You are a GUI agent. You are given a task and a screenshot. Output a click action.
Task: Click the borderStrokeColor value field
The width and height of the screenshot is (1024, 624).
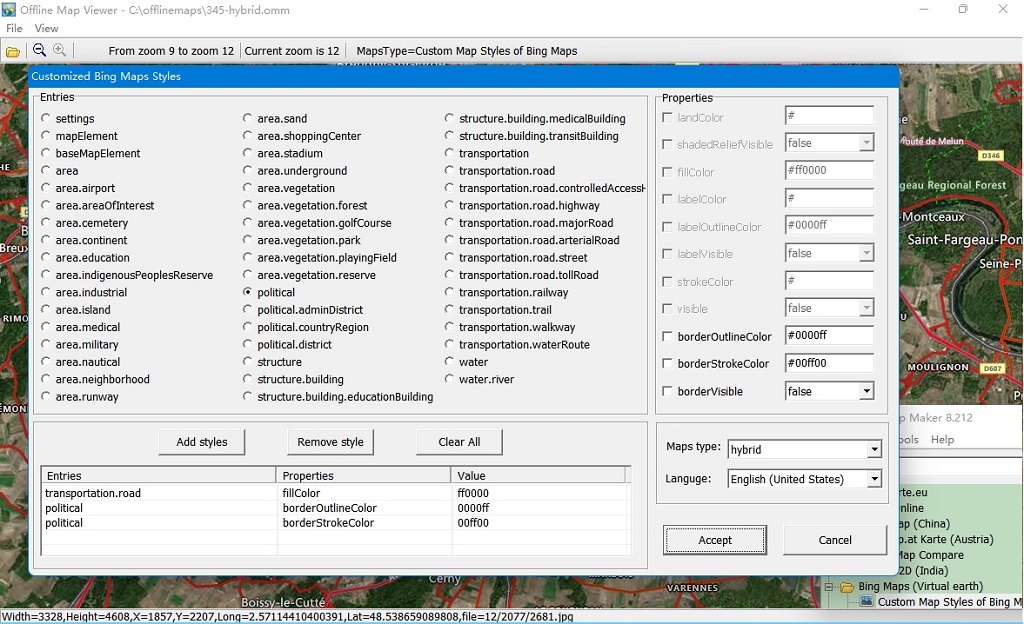[x=829, y=363]
